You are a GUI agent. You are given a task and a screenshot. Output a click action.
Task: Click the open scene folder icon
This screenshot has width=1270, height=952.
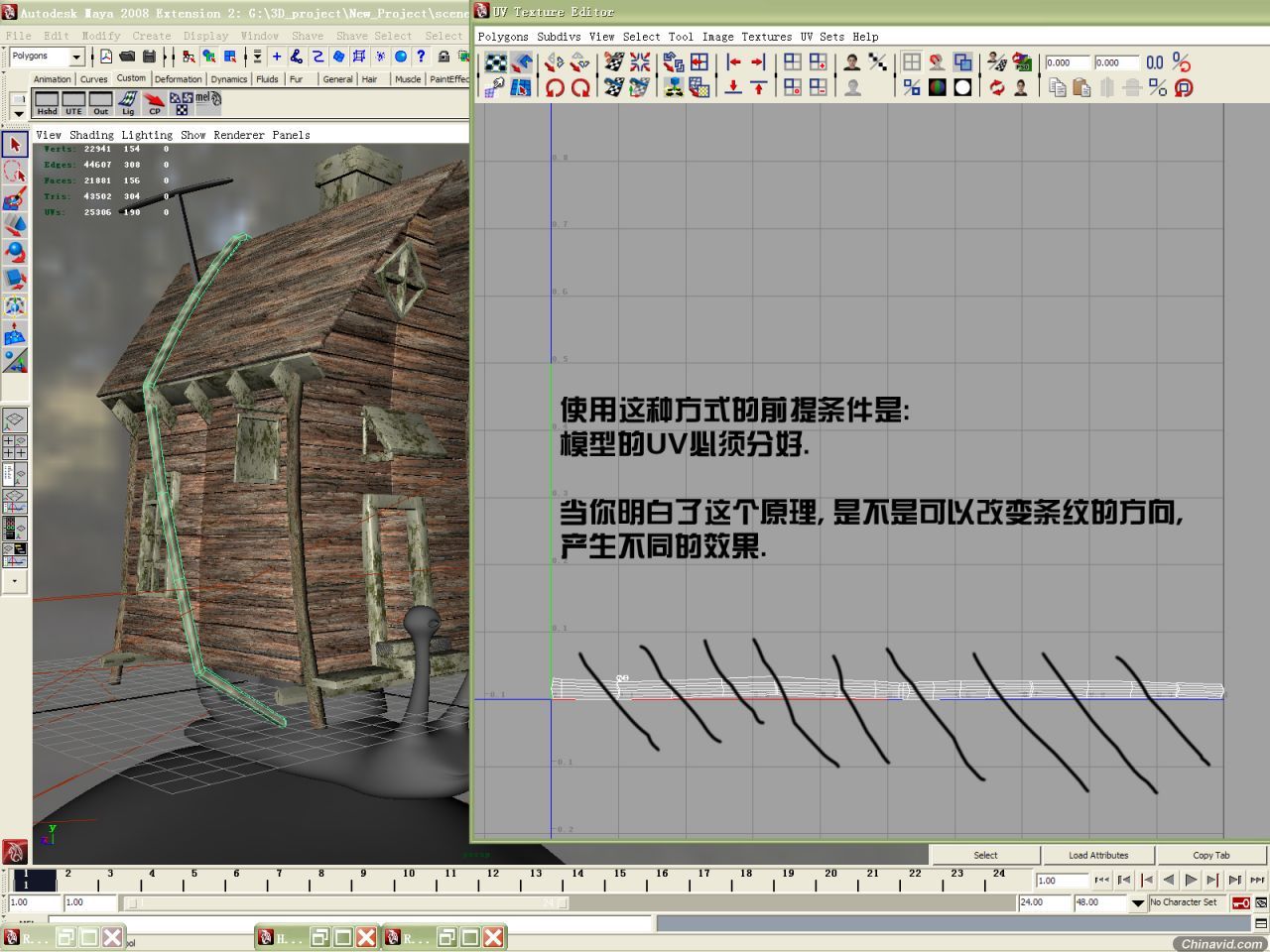(x=127, y=57)
